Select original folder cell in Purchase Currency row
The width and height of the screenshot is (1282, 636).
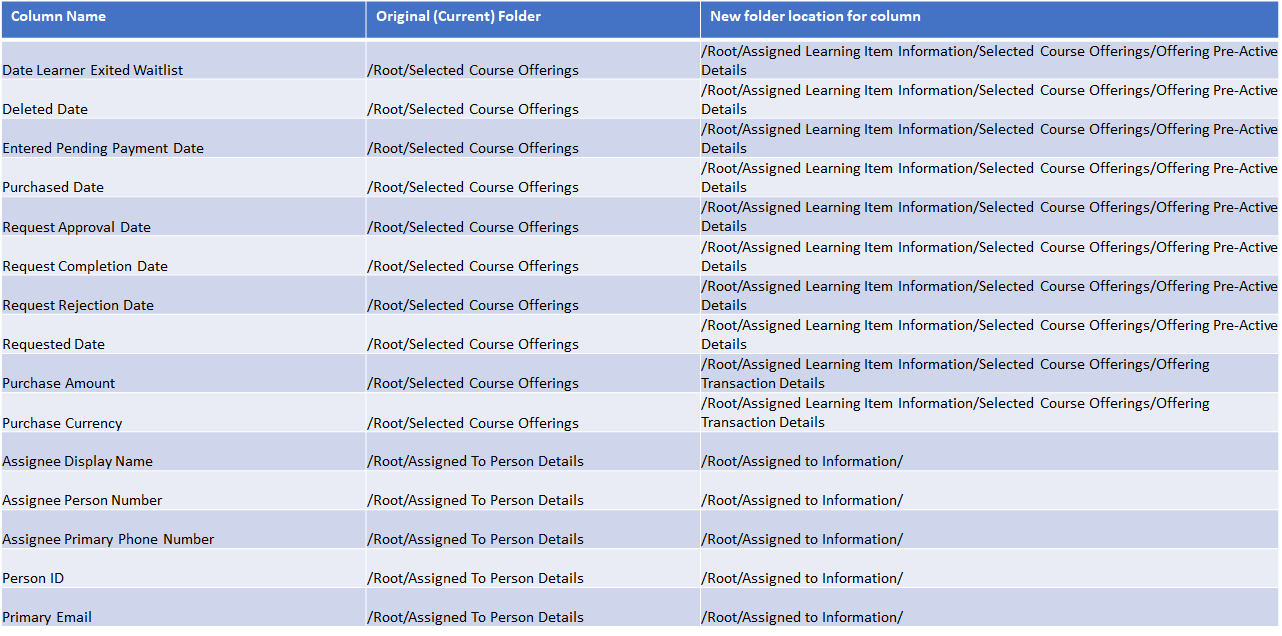click(x=533, y=412)
